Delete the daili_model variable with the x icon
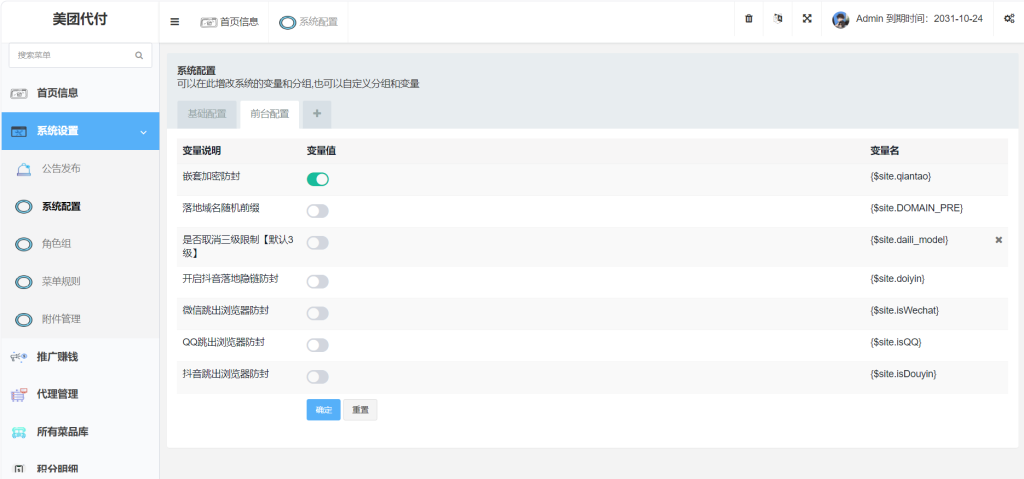 pos(998,241)
